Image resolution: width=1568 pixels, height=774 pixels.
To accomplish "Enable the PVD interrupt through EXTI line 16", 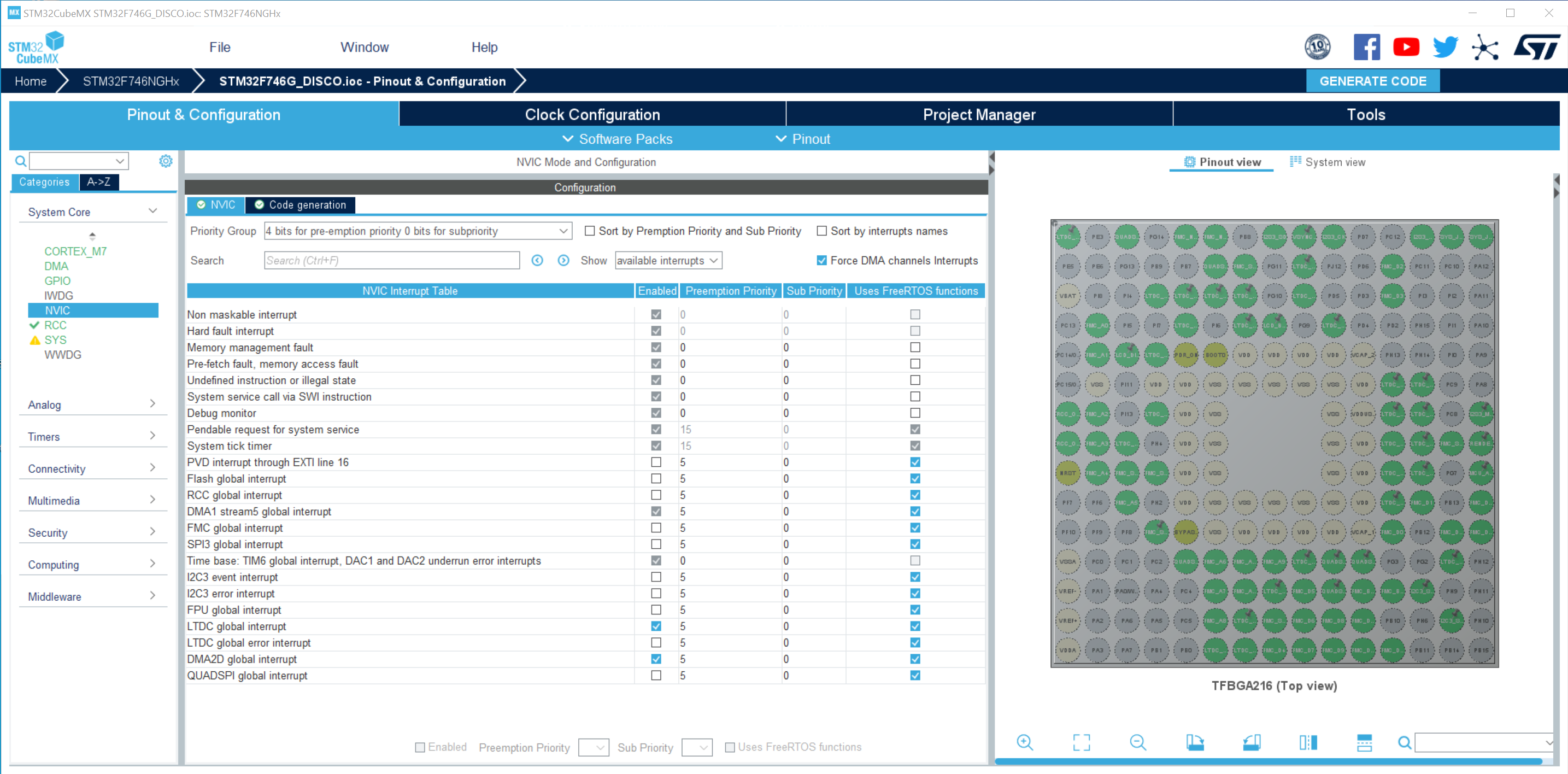I will coord(656,462).
